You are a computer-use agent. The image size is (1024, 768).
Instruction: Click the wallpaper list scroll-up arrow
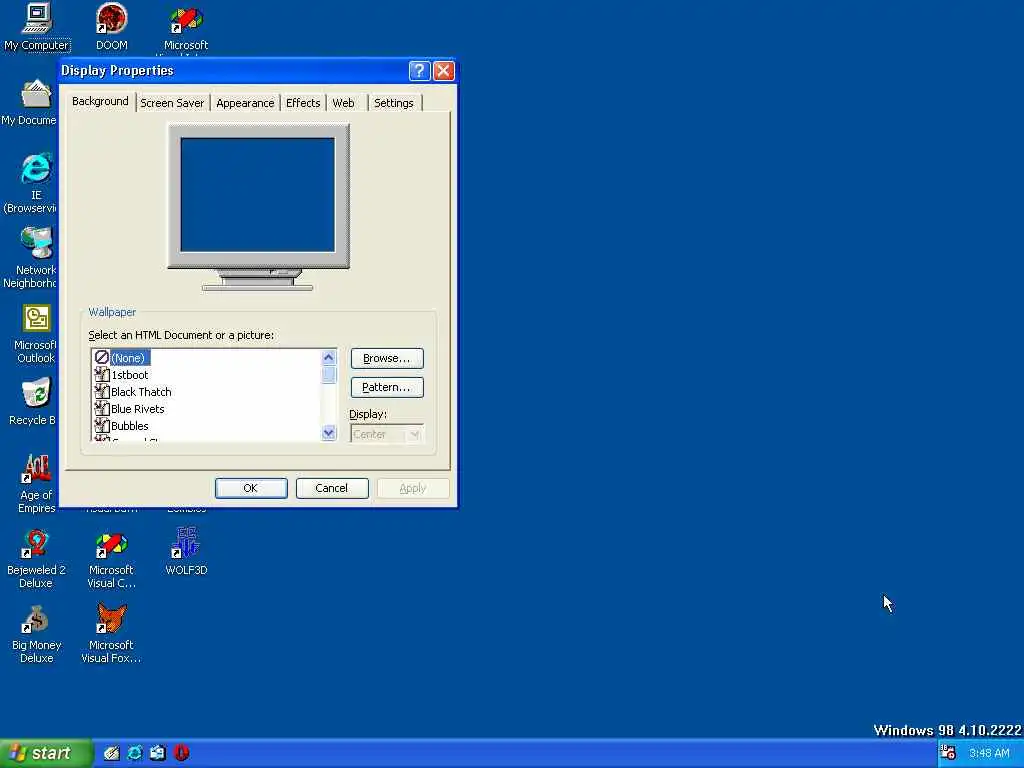coord(328,357)
